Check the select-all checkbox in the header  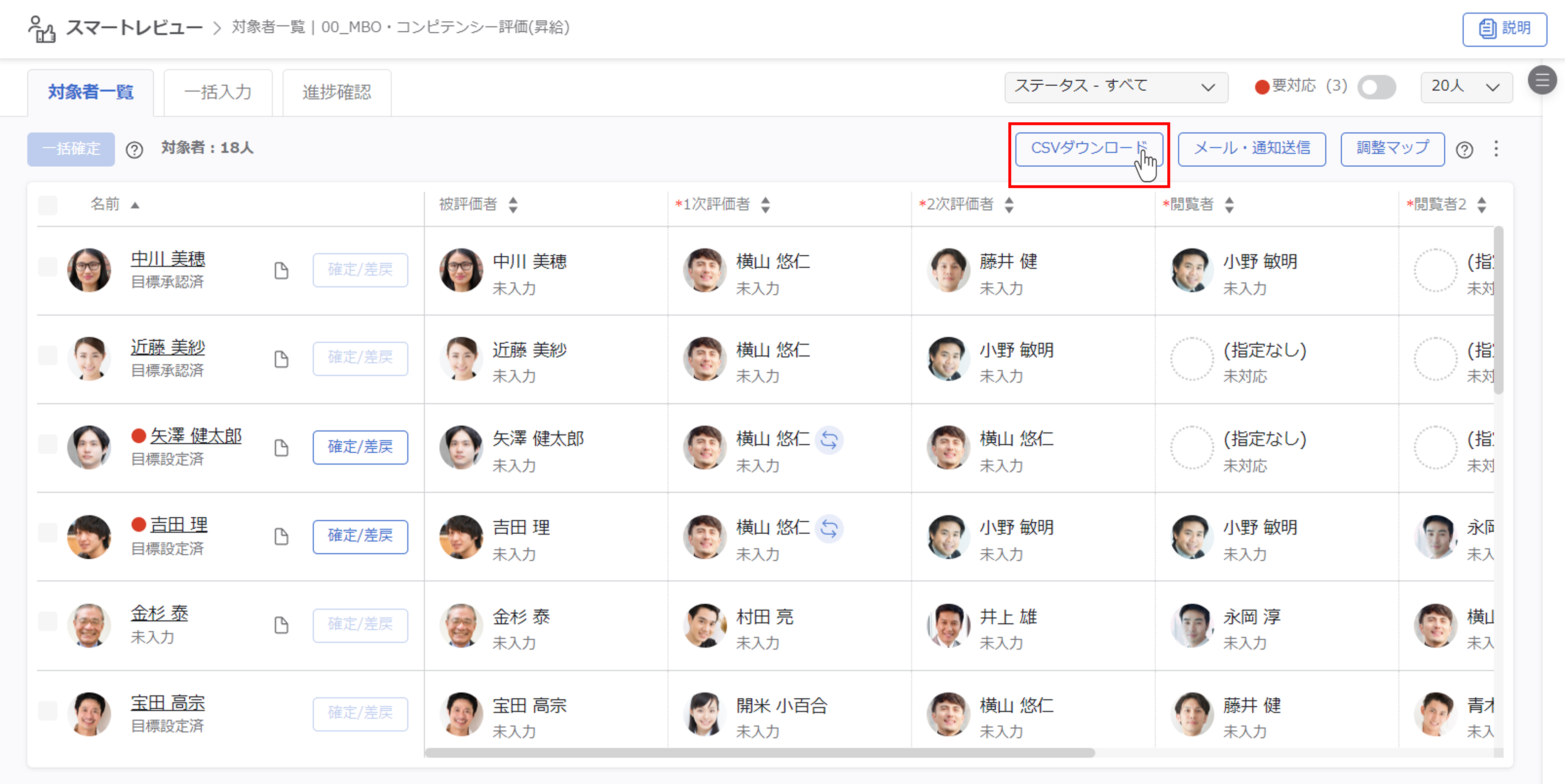(47, 205)
